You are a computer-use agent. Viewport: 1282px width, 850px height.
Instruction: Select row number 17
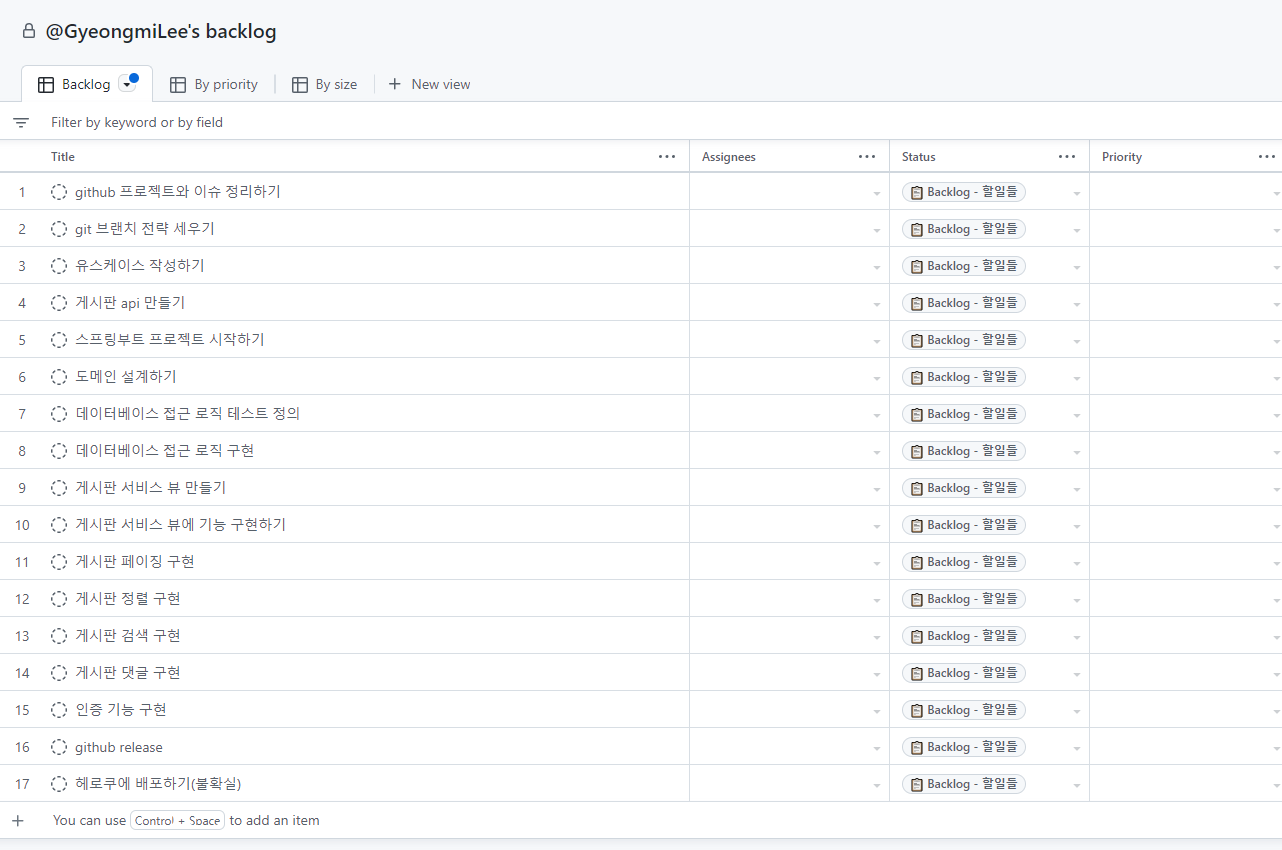pyautogui.click(x=22, y=784)
